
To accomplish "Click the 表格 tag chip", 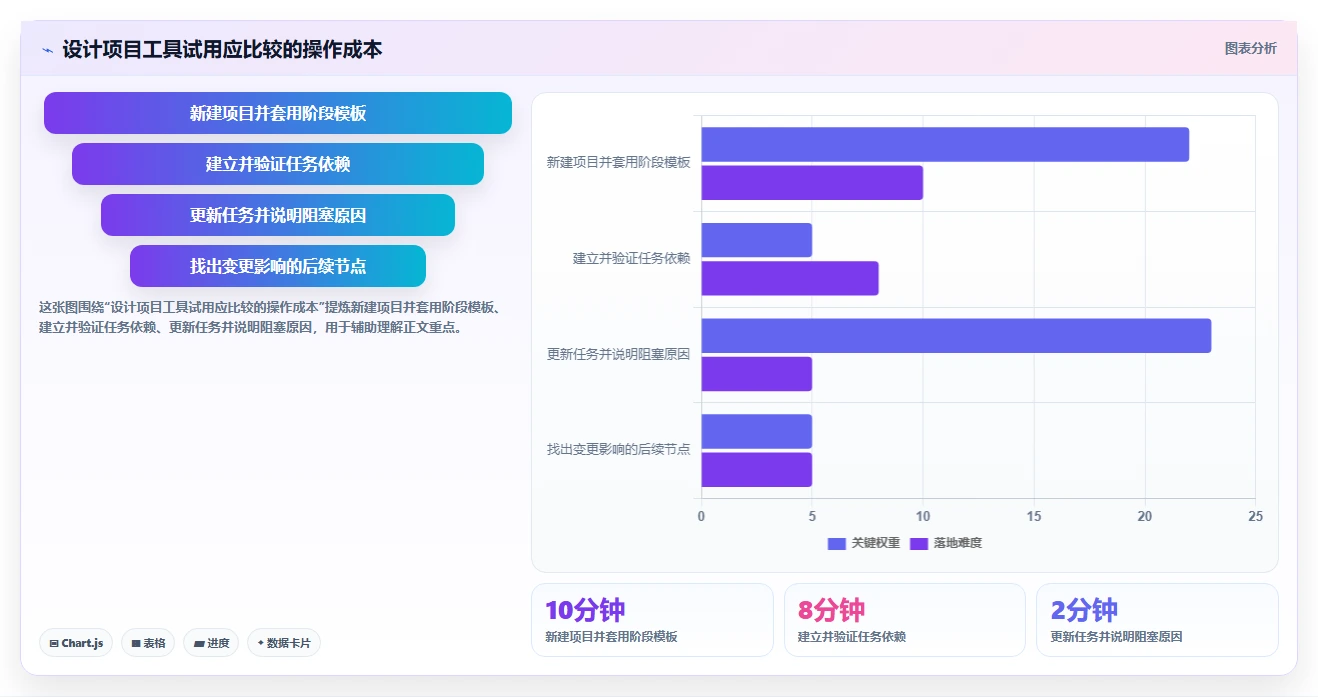I will 148,643.
